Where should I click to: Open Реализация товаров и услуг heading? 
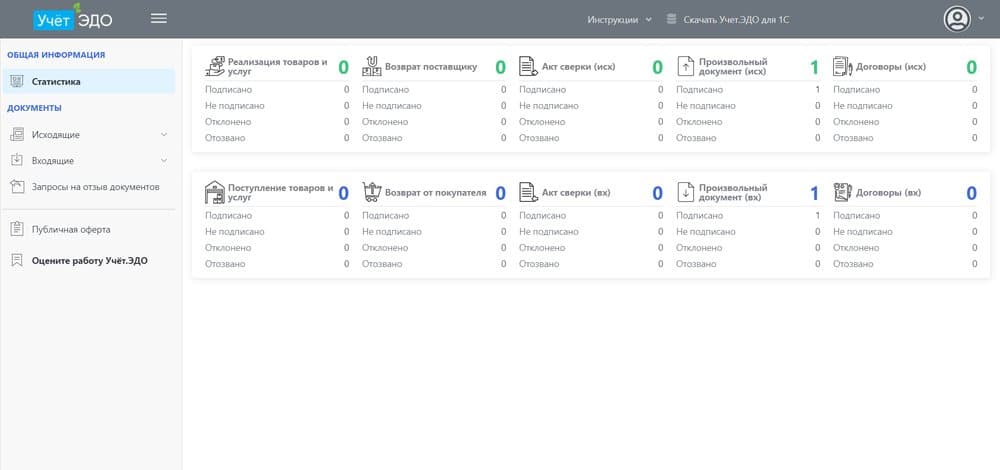point(277,66)
